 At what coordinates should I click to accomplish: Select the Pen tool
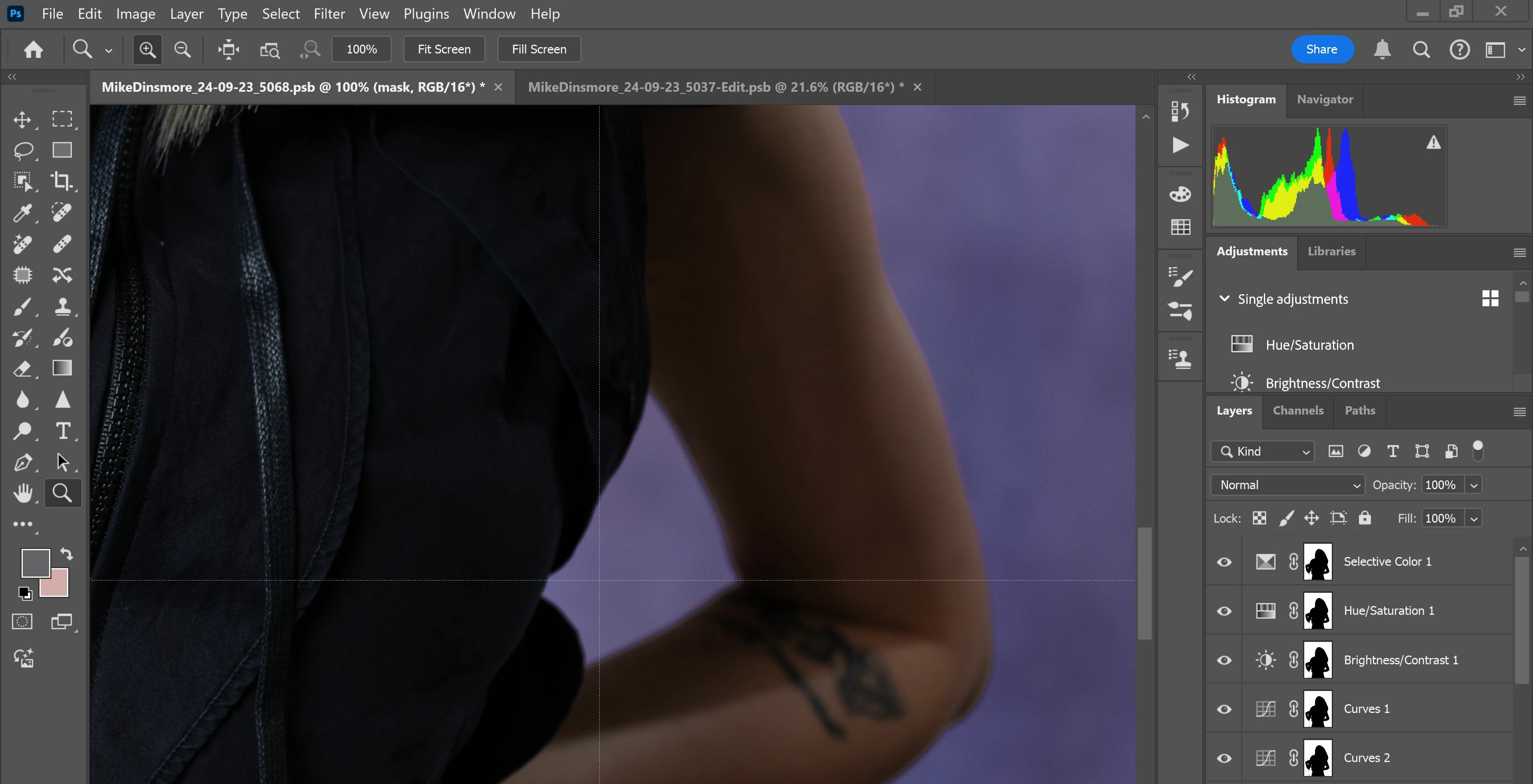point(23,462)
